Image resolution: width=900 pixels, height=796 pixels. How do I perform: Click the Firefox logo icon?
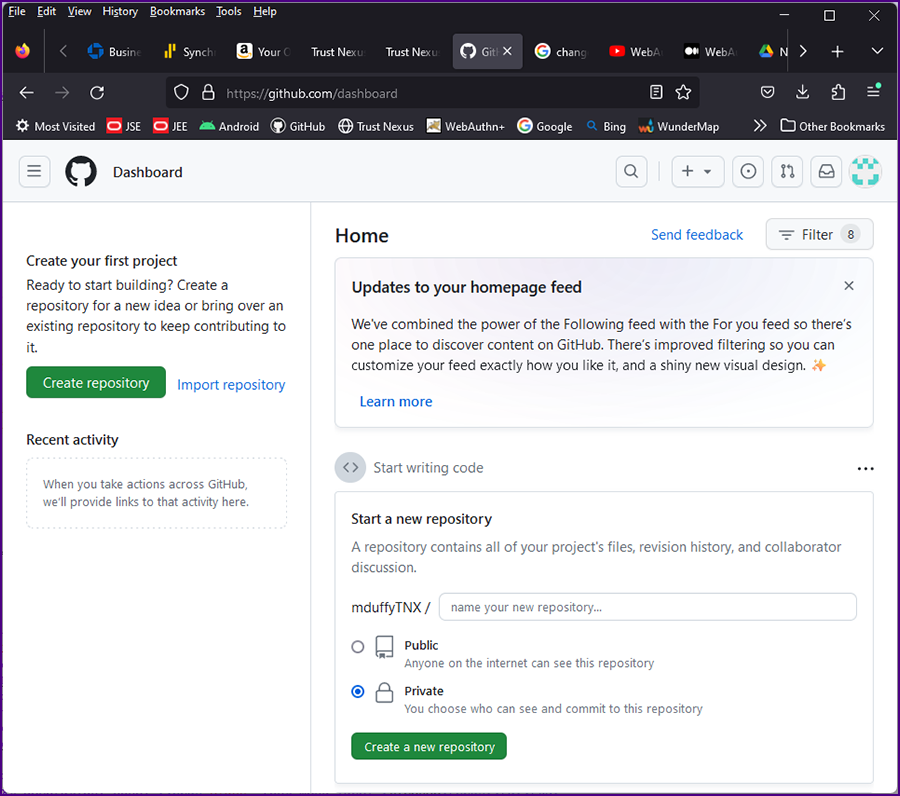pyautogui.click(x=22, y=51)
